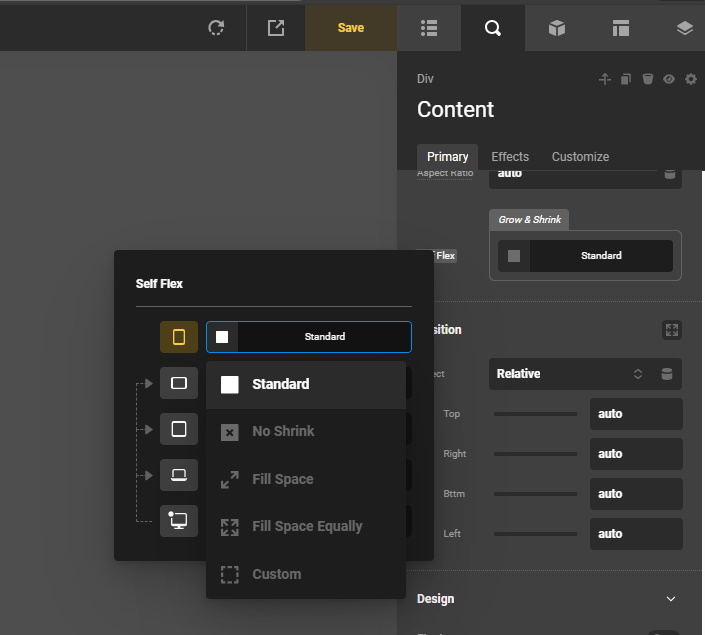This screenshot has height=635, width=705.
Task: Click the Top position slider track
Action: click(x=535, y=414)
